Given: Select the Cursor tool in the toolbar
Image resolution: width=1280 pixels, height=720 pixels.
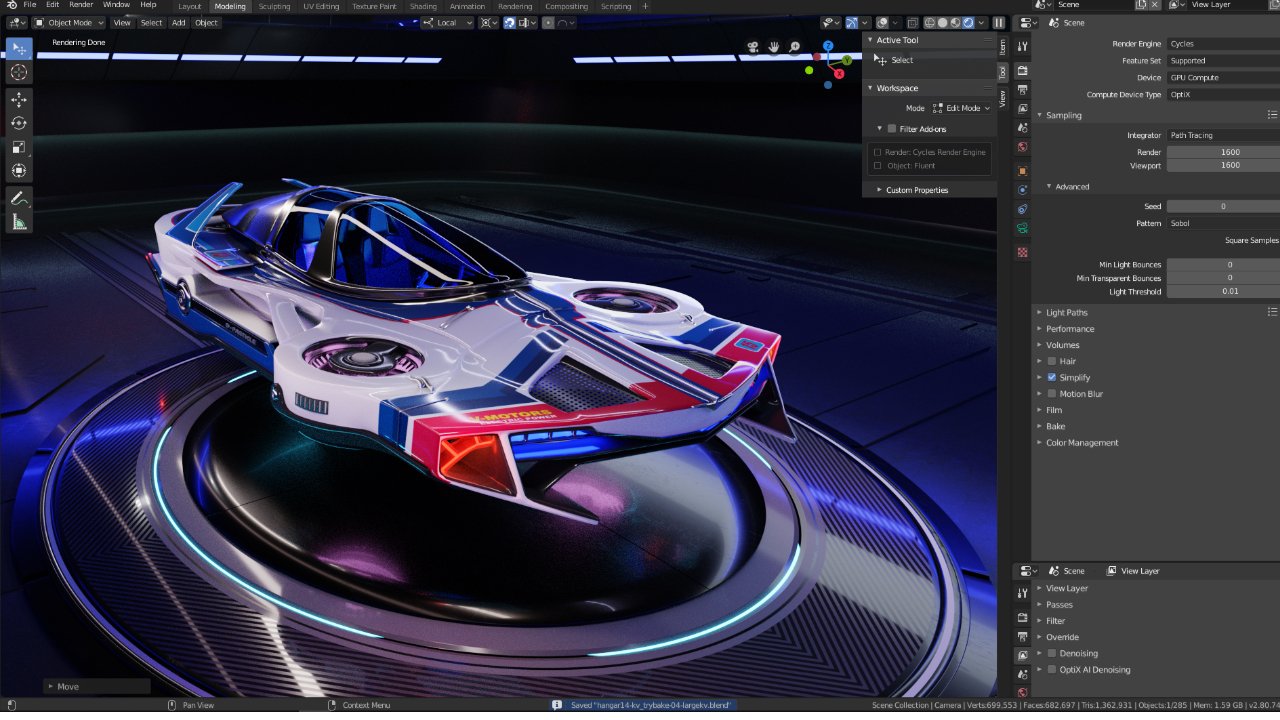Looking at the screenshot, I should pyautogui.click(x=19, y=73).
